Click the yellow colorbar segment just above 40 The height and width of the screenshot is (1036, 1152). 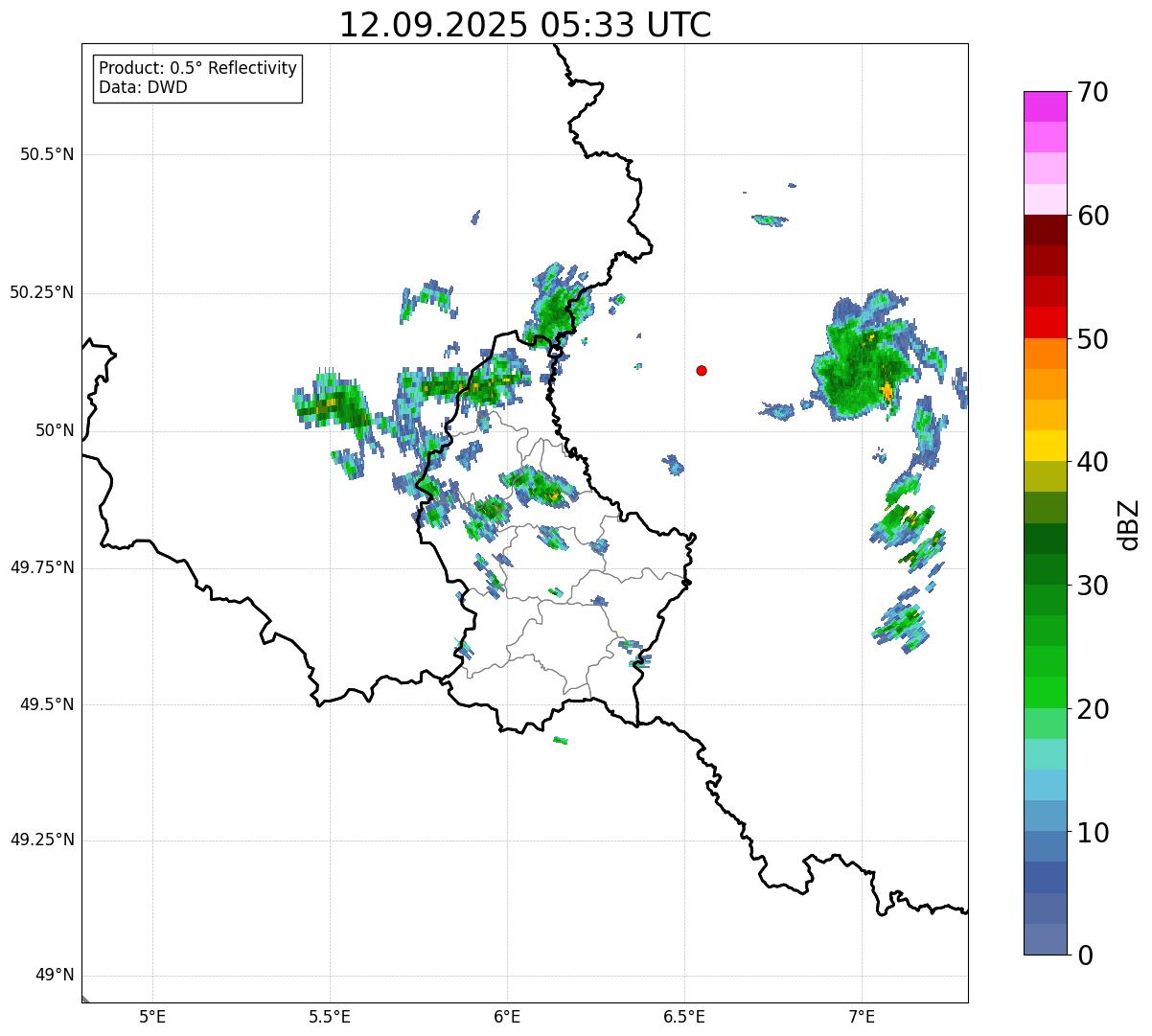1045,446
